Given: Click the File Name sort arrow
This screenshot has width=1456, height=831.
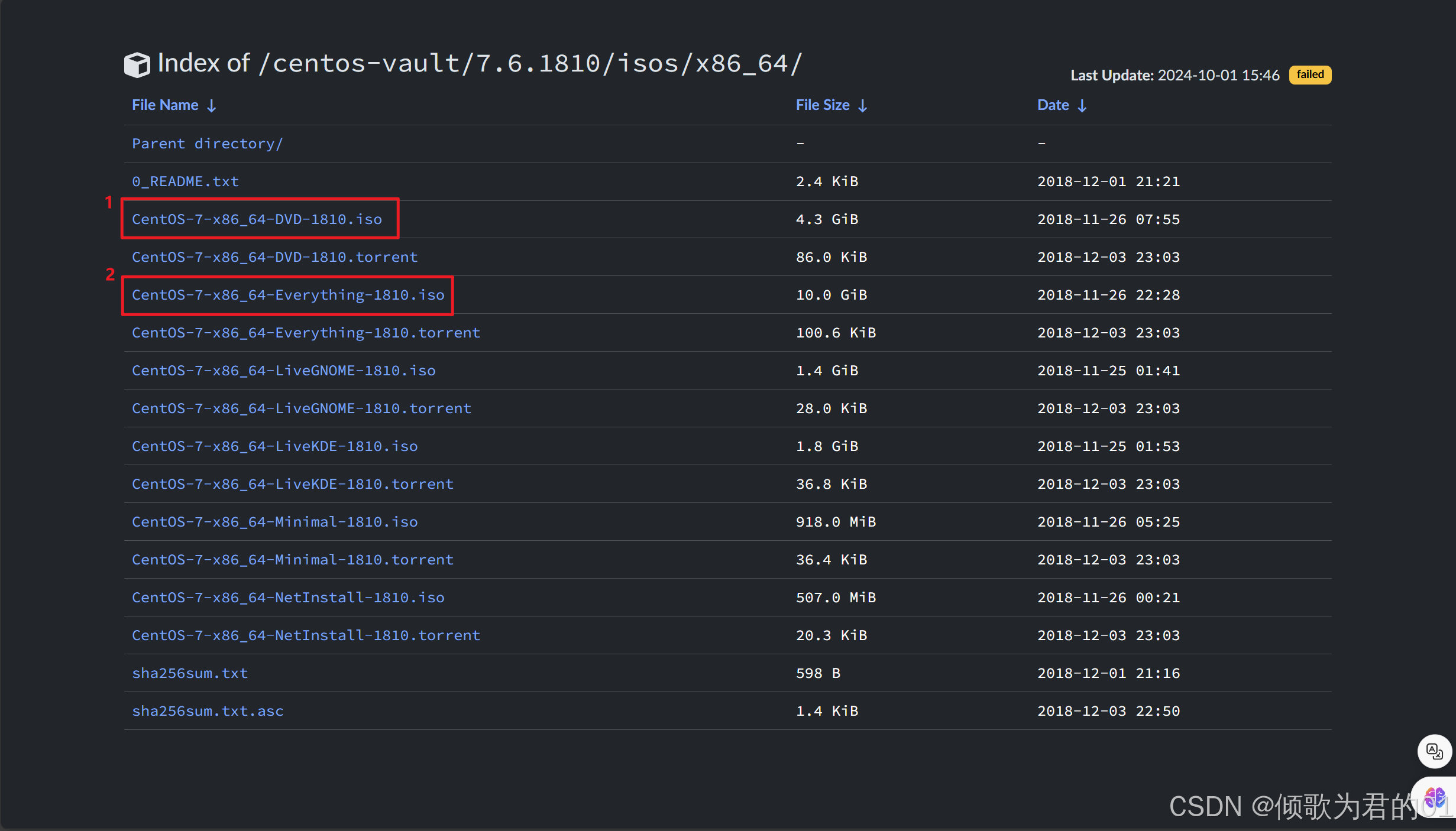Looking at the screenshot, I should pyautogui.click(x=212, y=106).
